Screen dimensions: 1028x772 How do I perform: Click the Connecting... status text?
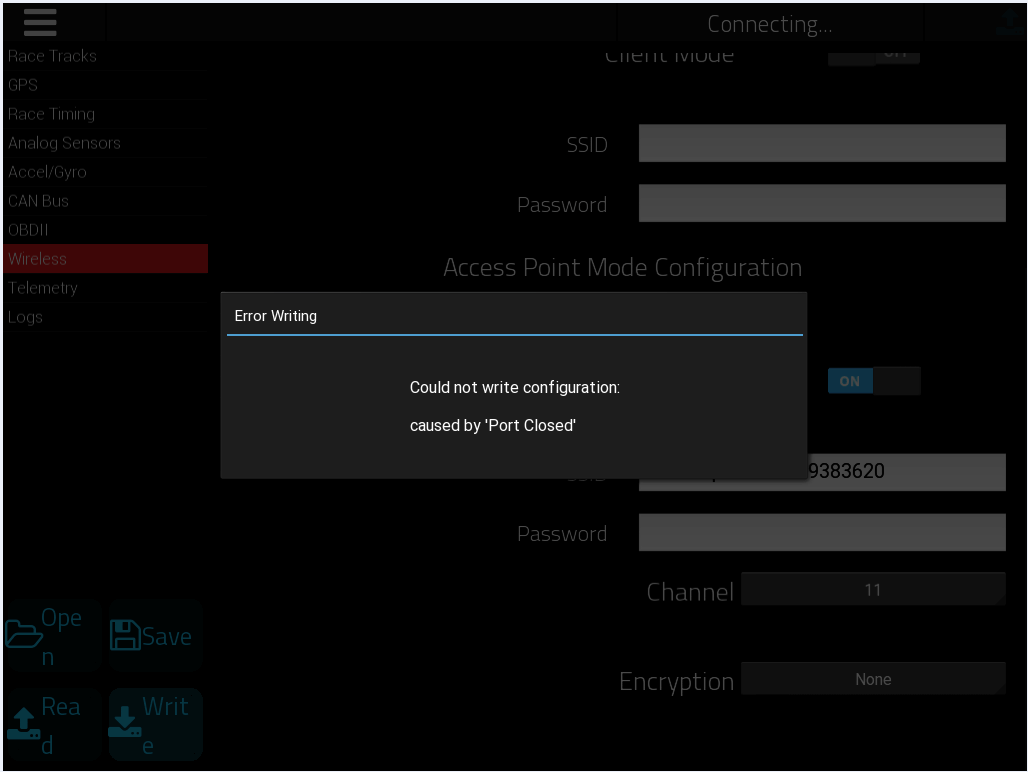tap(770, 24)
